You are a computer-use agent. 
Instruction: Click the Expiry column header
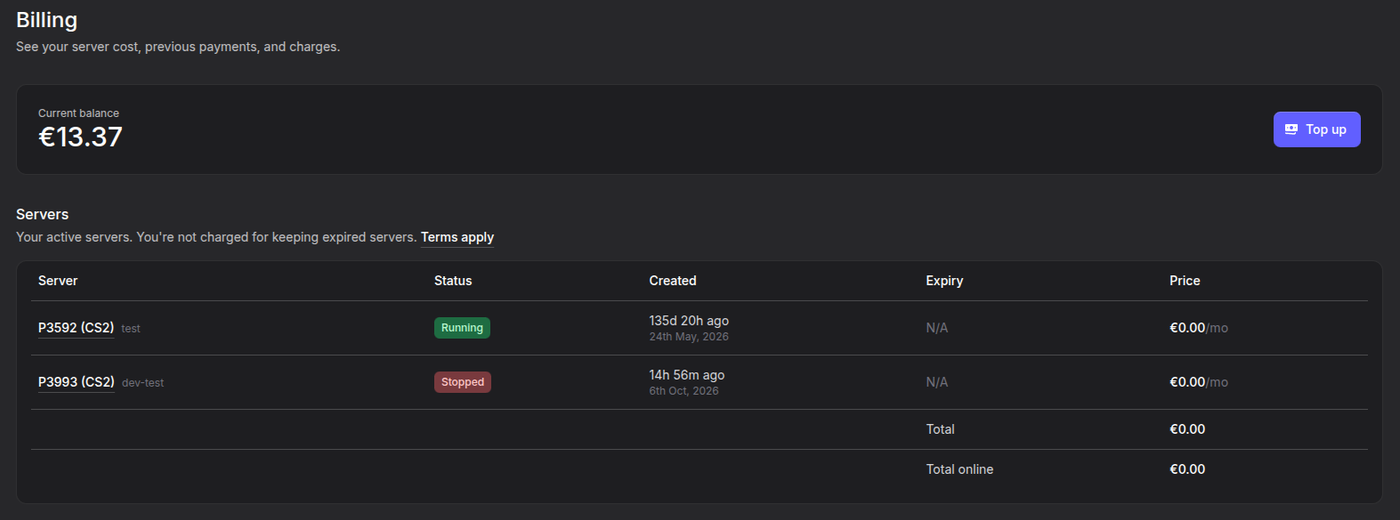[x=945, y=280]
